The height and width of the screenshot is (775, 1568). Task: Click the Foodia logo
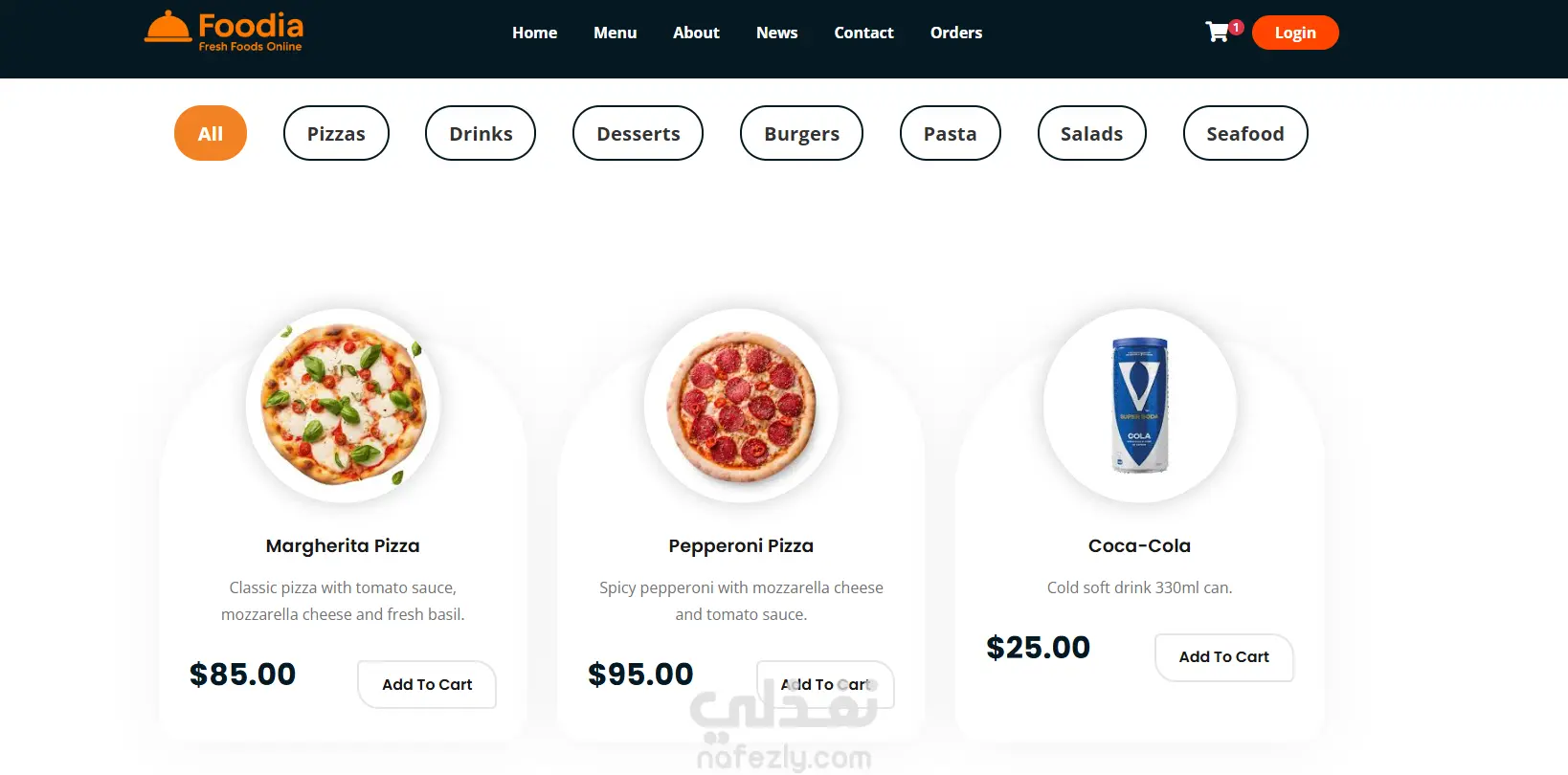coord(224,32)
